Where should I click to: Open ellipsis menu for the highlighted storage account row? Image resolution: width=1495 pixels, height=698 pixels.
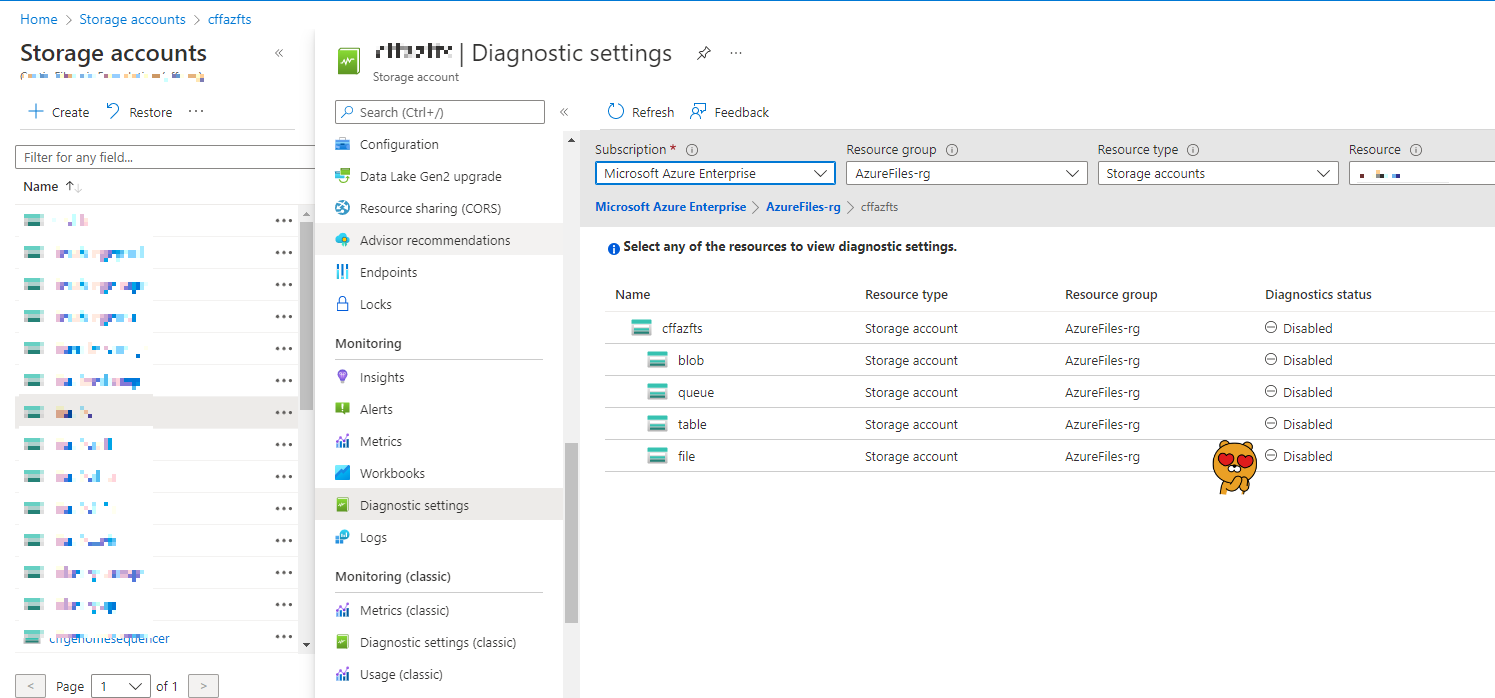[x=284, y=413]
